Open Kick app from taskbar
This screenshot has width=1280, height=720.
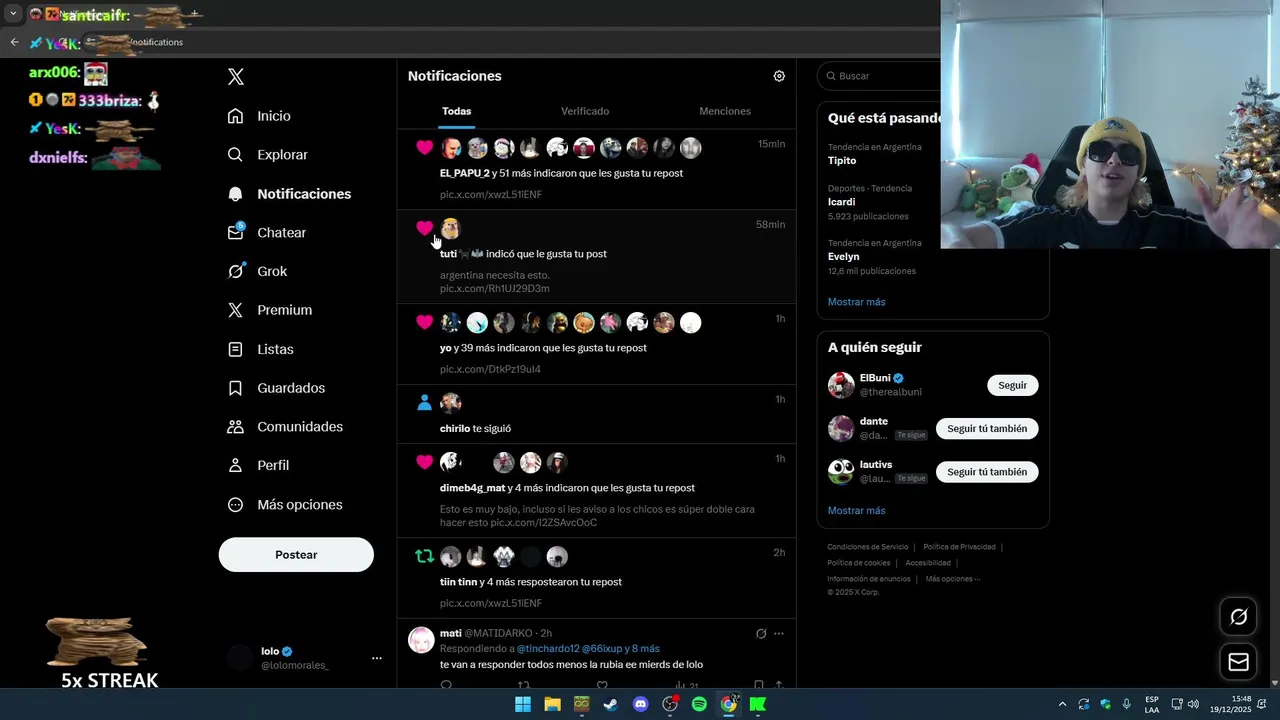758,704
